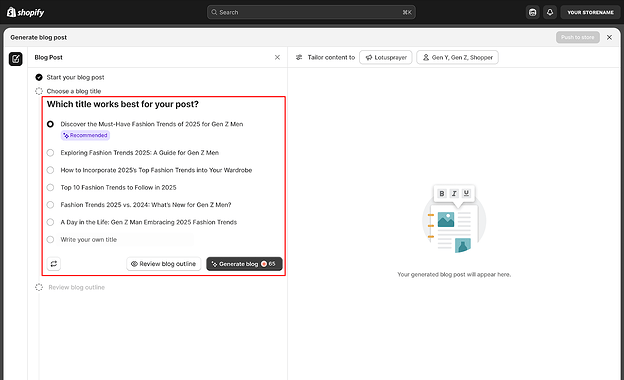624x380 pixels.
Task: Open YOUR STORENAME account menu
Action: tap(590, 12)
